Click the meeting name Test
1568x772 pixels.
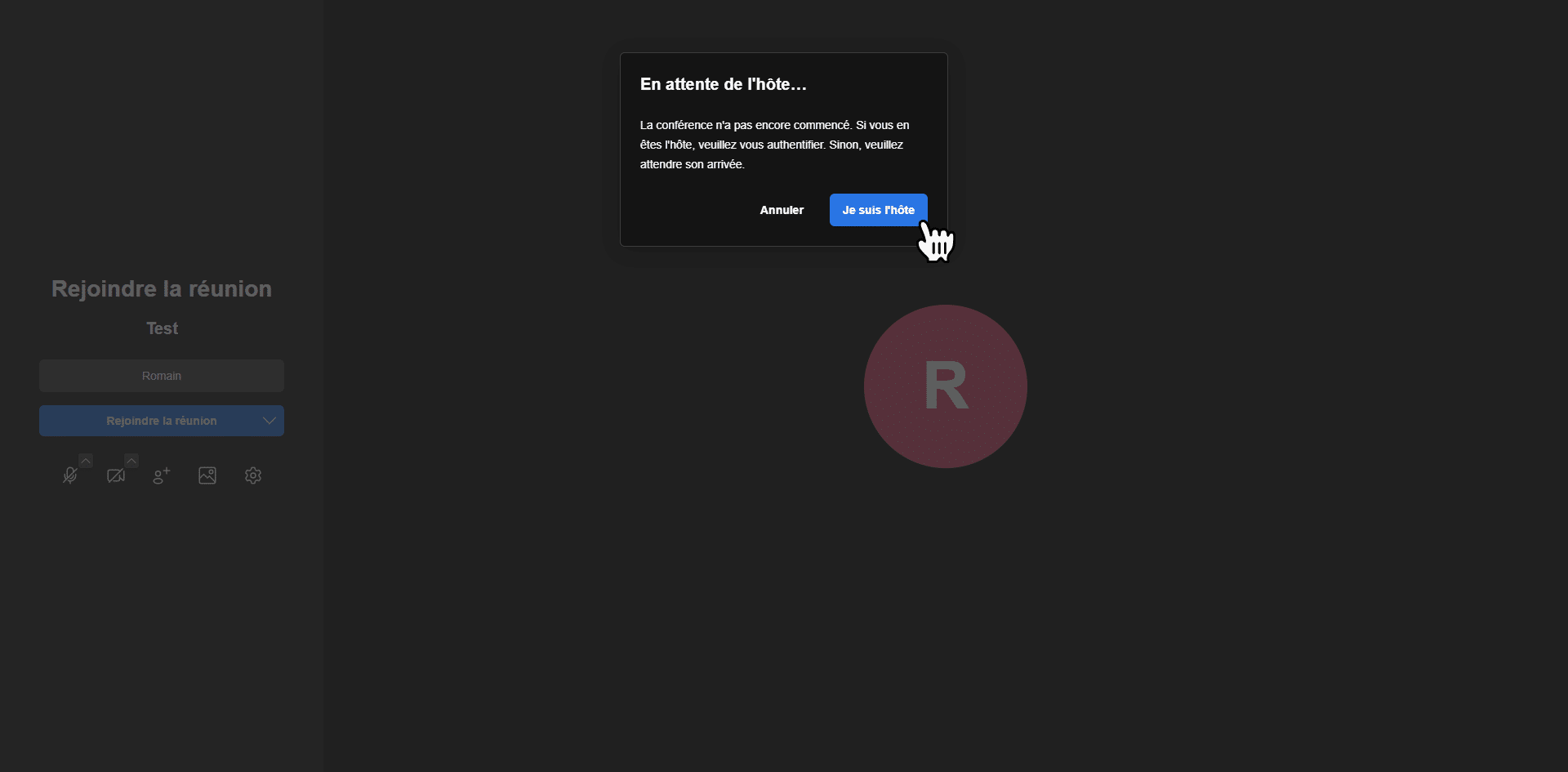pyautogui.click(x=162, y=328)
